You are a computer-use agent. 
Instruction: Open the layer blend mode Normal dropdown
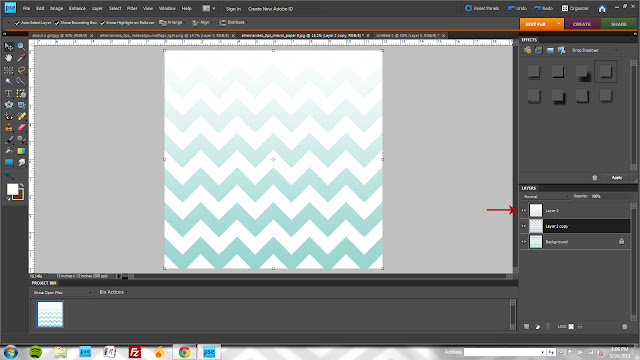tap(546, 196)
